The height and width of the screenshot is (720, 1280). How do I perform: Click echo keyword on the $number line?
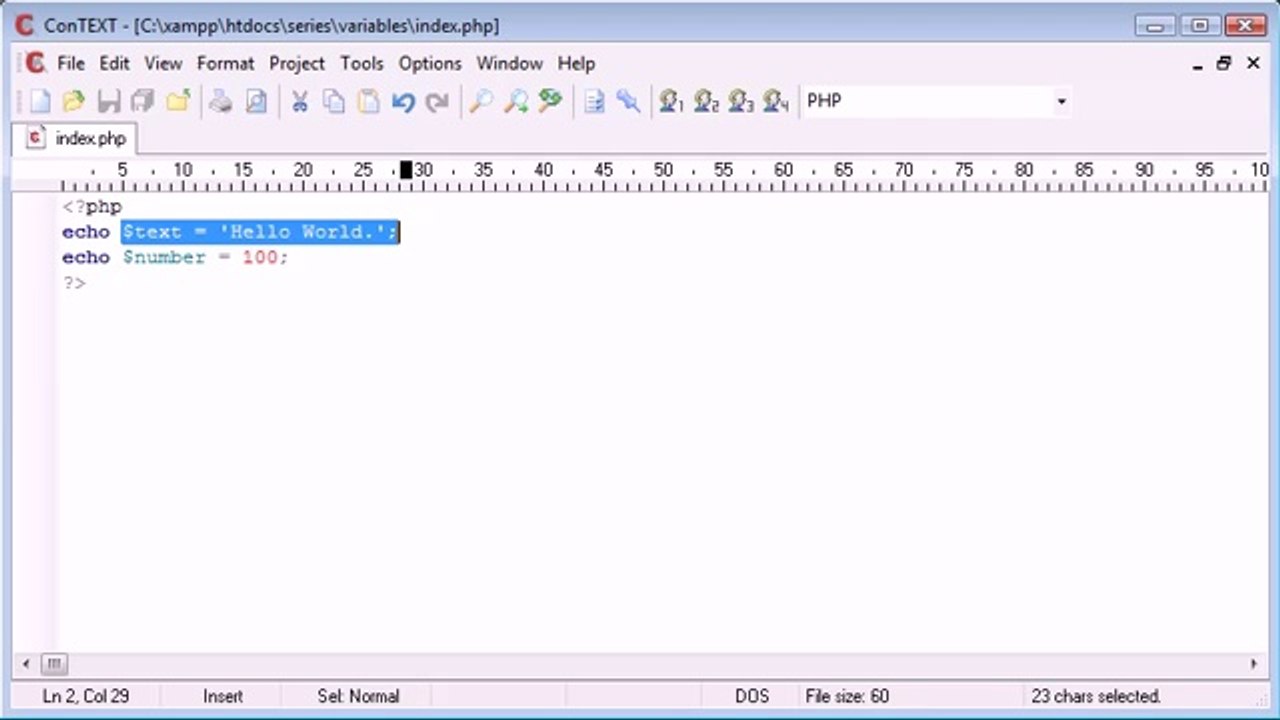coord(86,257)
